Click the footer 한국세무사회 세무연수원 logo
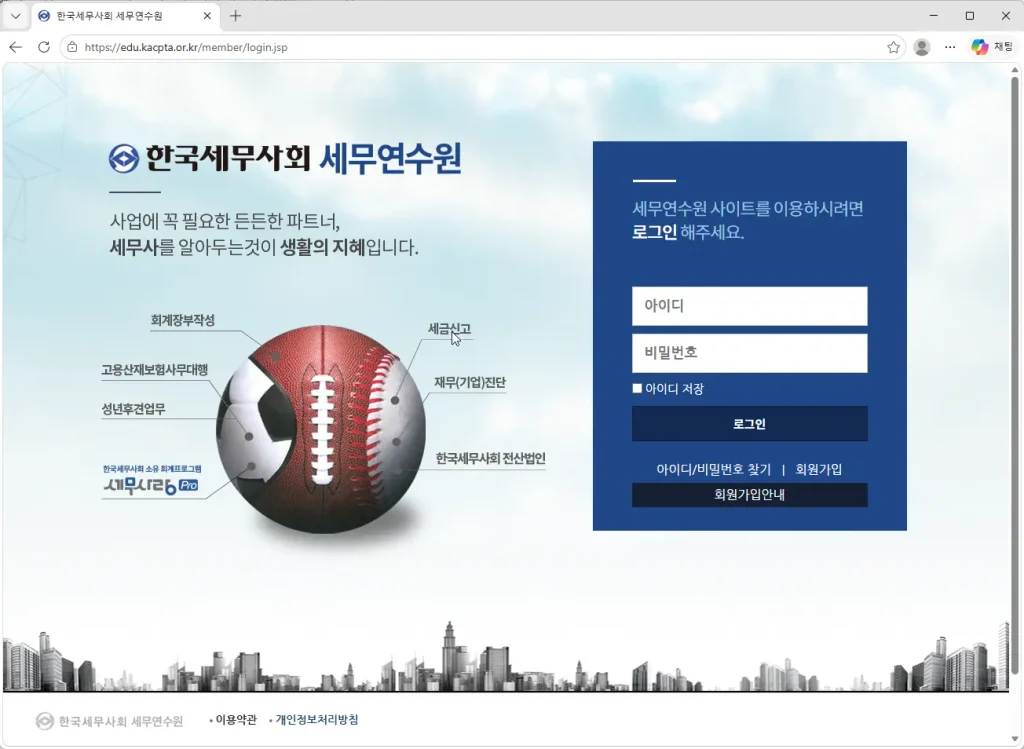The image size is (1024, 749). click(x=109, y=721)
